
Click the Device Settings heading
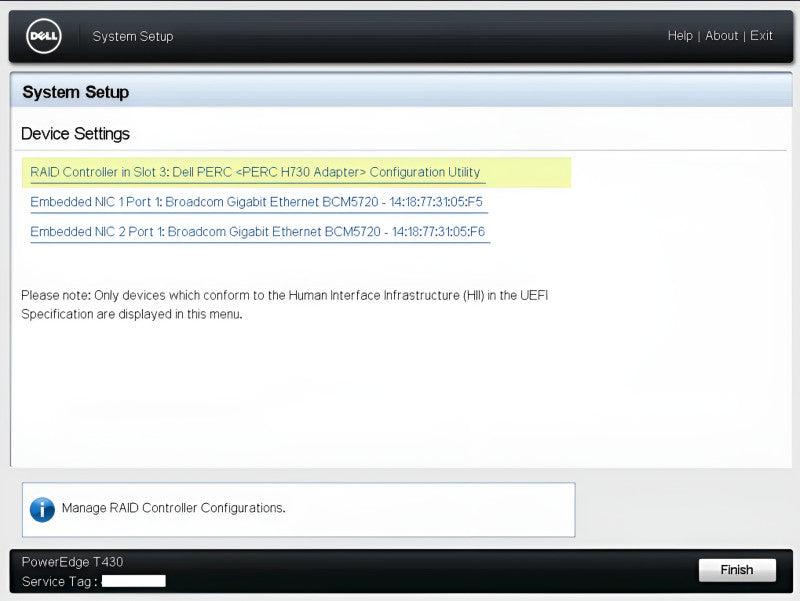(76, 134)
